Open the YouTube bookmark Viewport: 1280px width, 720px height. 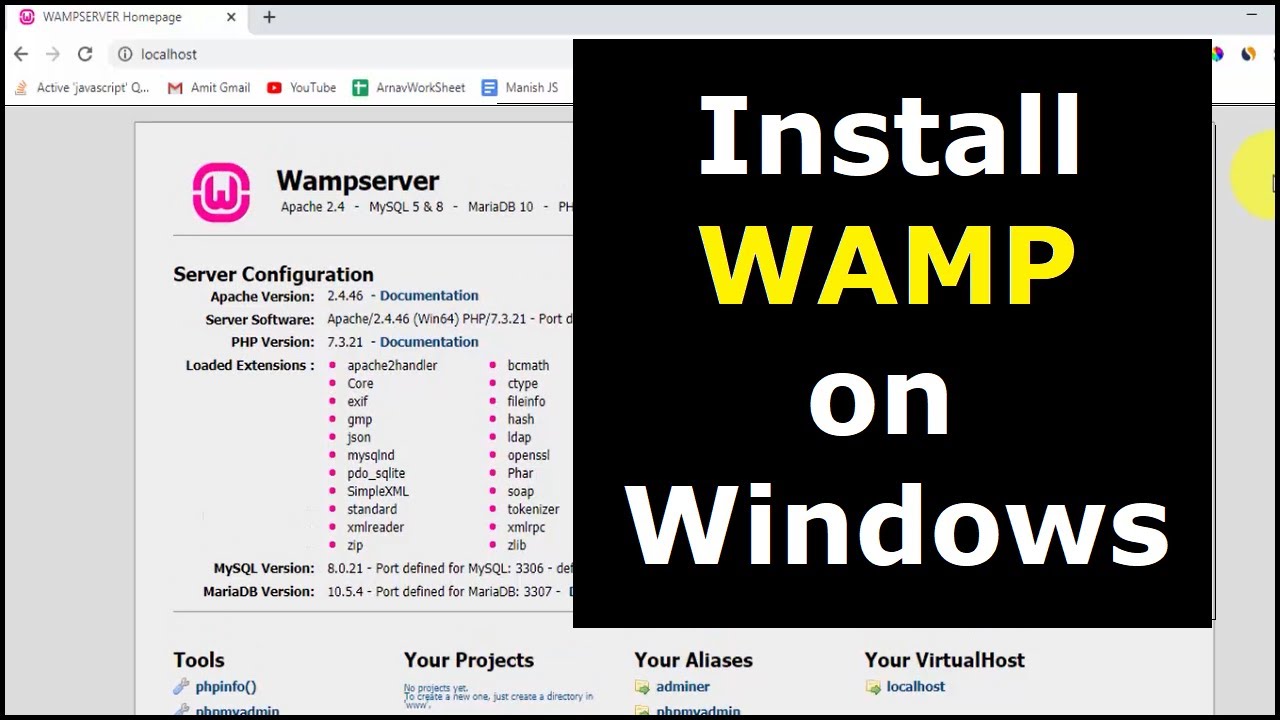pyautogui.click(x=301, y=88)
